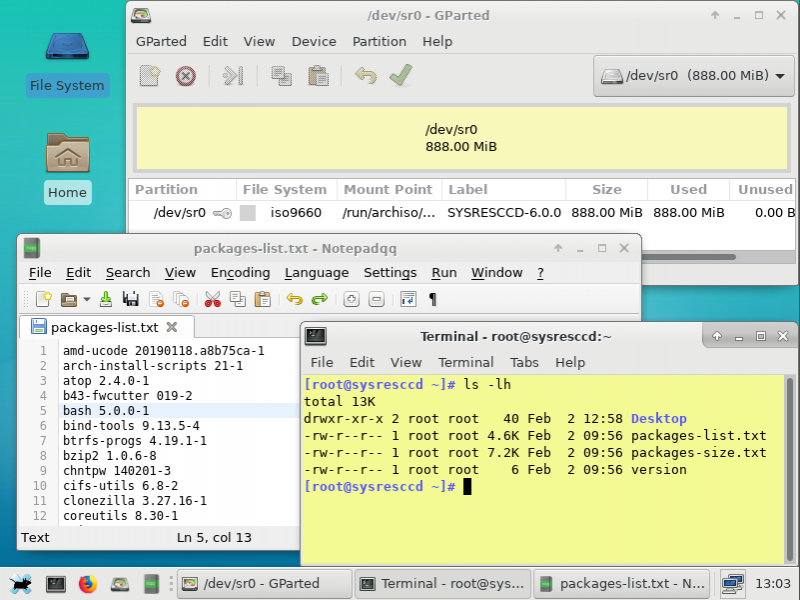Open the Partition menu in GParted
This screenshot has width=800, height=600.
point(379,41)
